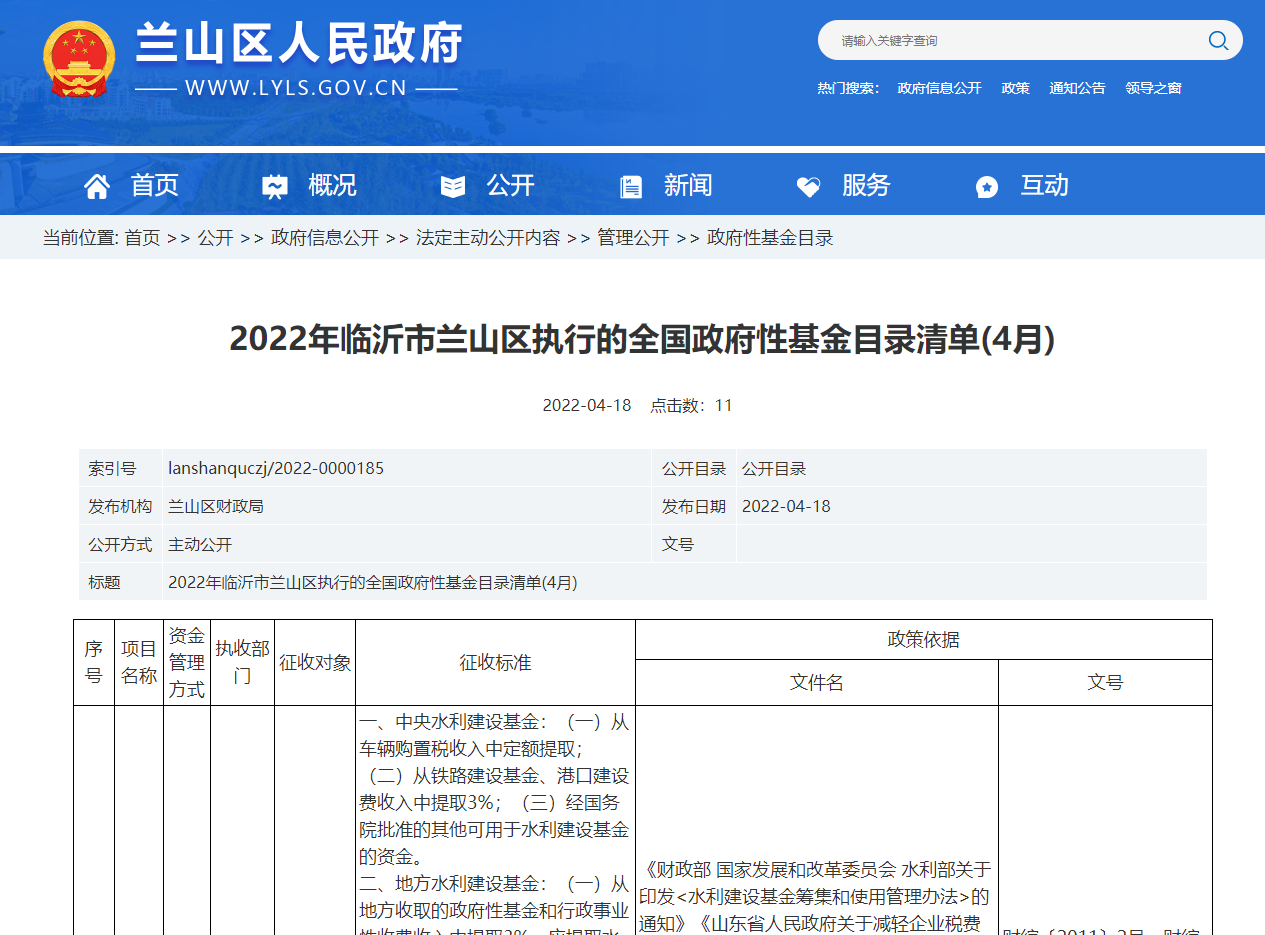
Task: Click the WWW.LYLS.GOV.CN site address text
Action: pos(296,88)
